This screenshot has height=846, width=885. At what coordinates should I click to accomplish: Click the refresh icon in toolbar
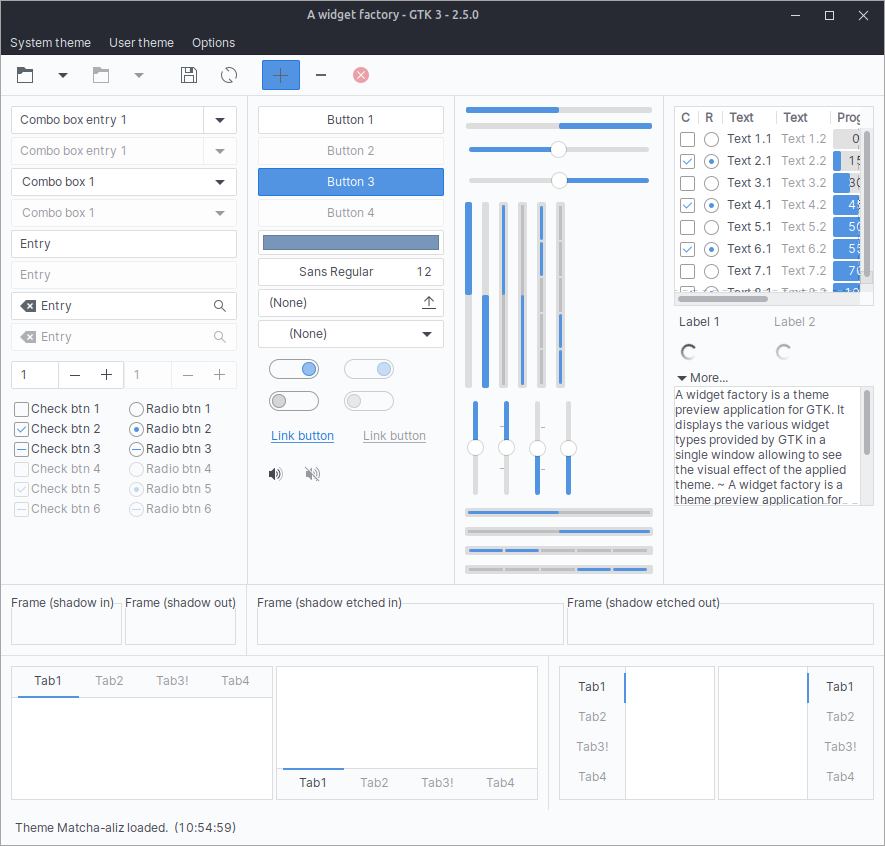pyautogui.click(x=229, y=75)
